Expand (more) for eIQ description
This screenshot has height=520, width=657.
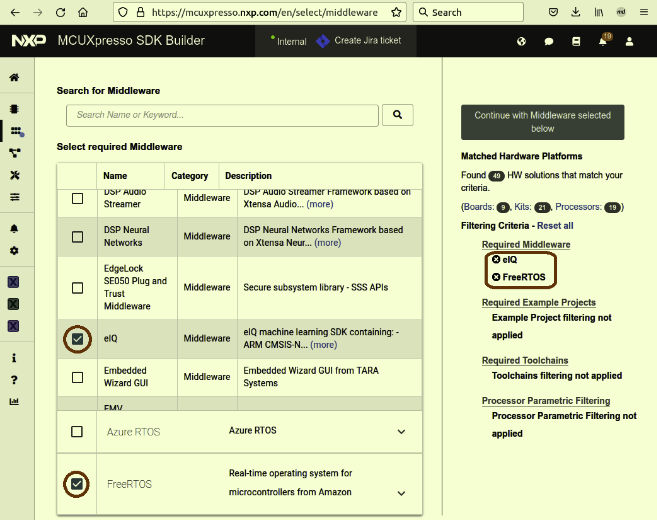[x=323, y=345]
